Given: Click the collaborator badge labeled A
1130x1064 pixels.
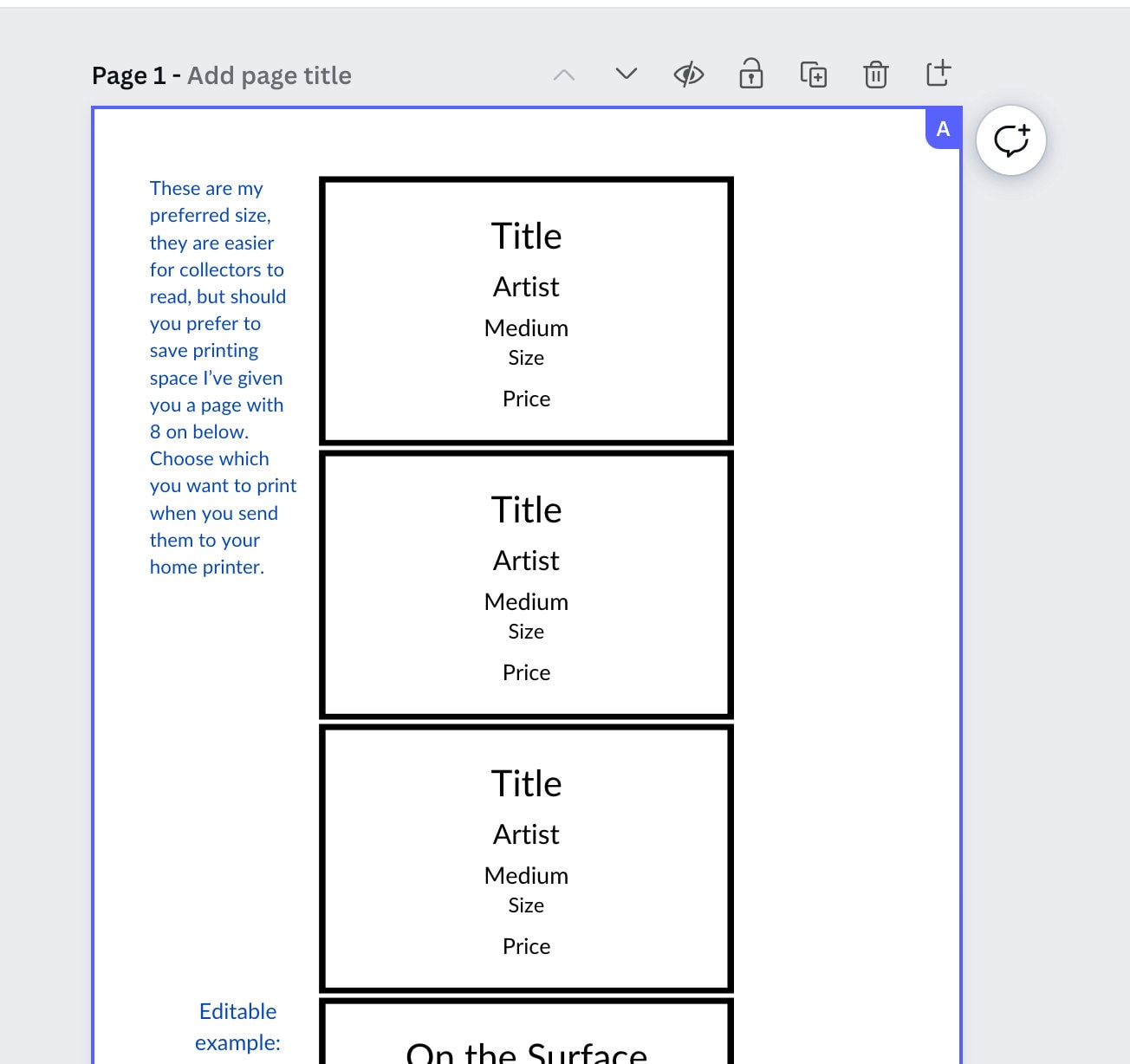Looking at the screenshot, I should (x=942, y=128).
